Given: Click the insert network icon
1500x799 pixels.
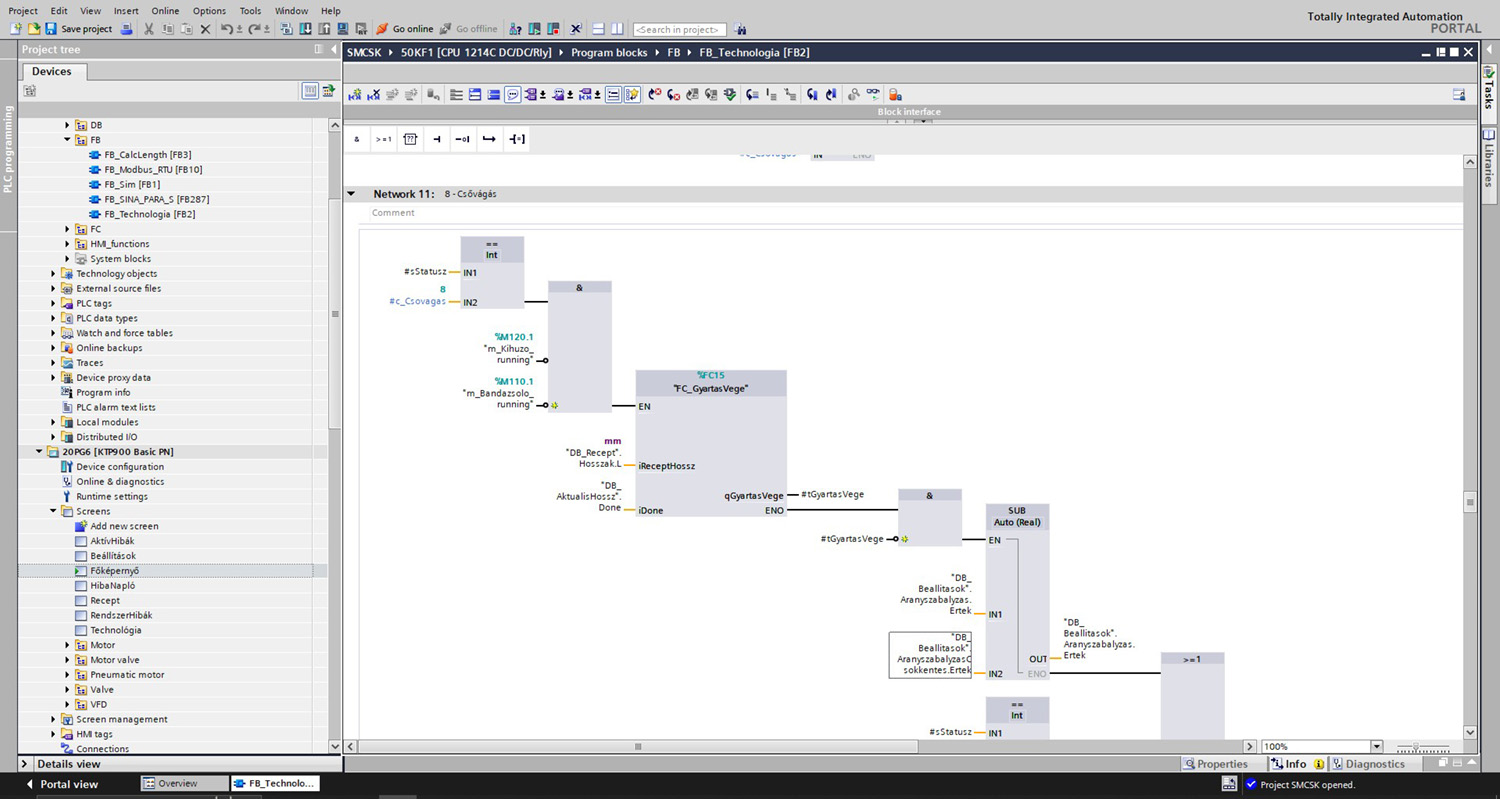Looking at the screenshot, I should [355, 95].
